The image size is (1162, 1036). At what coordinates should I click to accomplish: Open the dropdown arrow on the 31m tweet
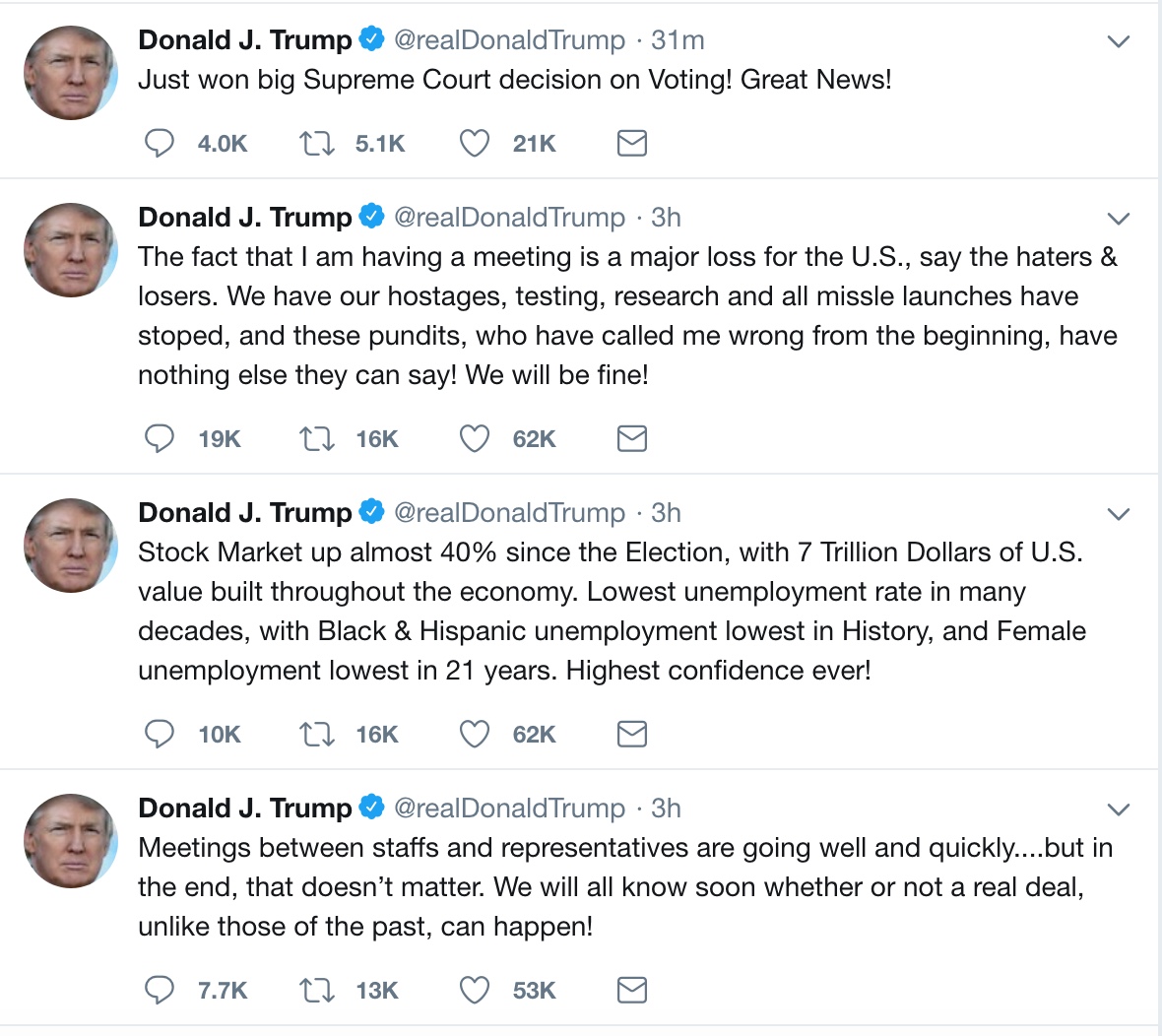point(1118,41)
